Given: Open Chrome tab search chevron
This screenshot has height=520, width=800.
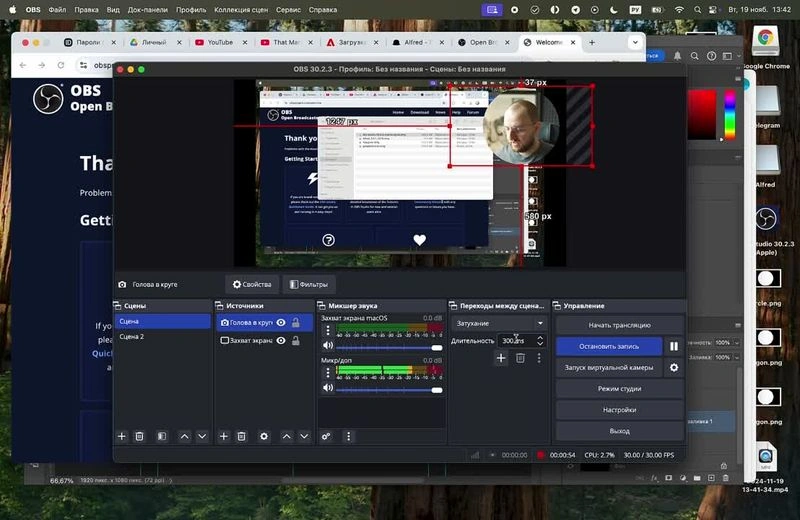Looking at the screenshot, I should [635, 42].
